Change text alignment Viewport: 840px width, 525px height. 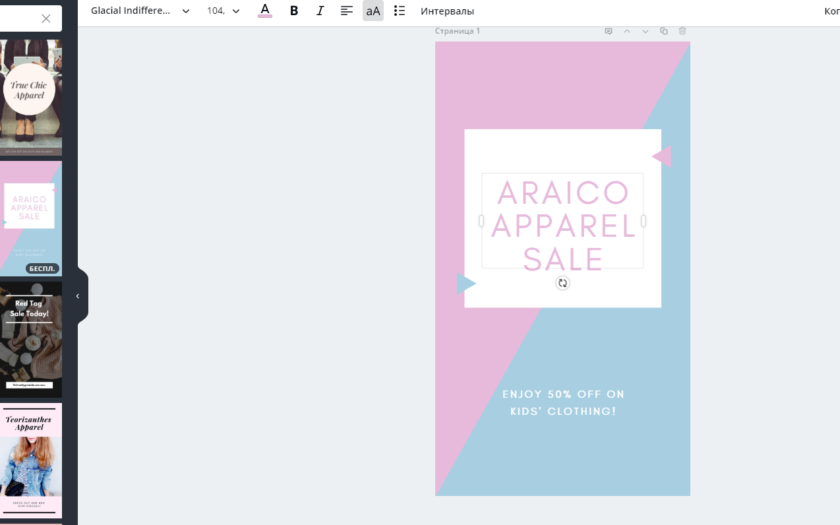coord(347,11)
